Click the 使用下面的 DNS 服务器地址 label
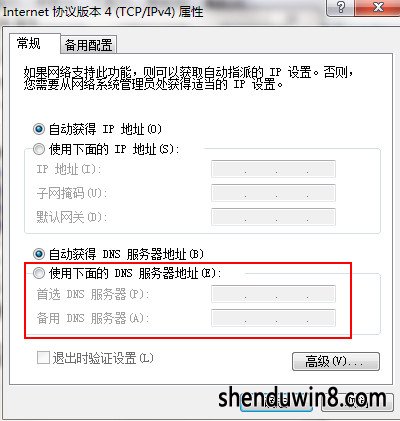This screenshot has width=400, height=421. [135, 274]
